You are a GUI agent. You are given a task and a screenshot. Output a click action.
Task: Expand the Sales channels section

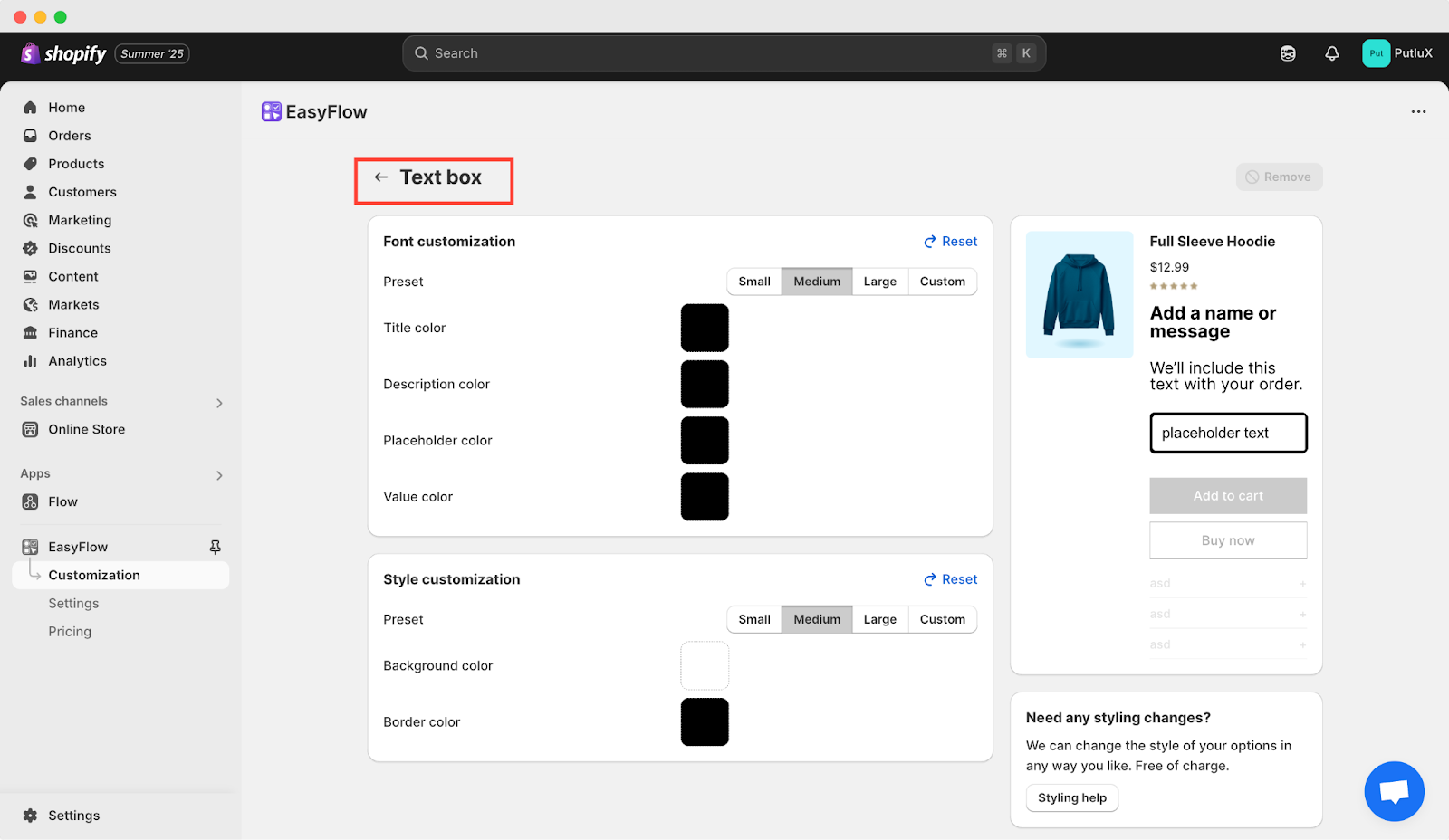pos(219,403)
